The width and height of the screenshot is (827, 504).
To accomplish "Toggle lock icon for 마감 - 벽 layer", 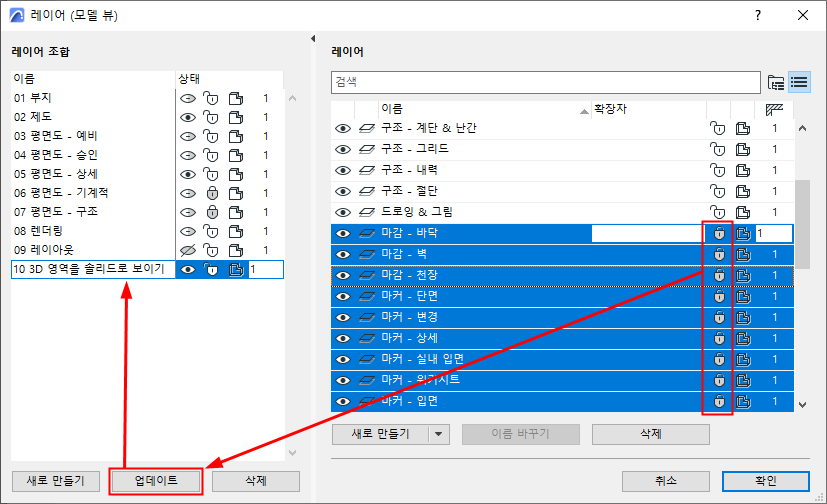I will coord(719,255).
